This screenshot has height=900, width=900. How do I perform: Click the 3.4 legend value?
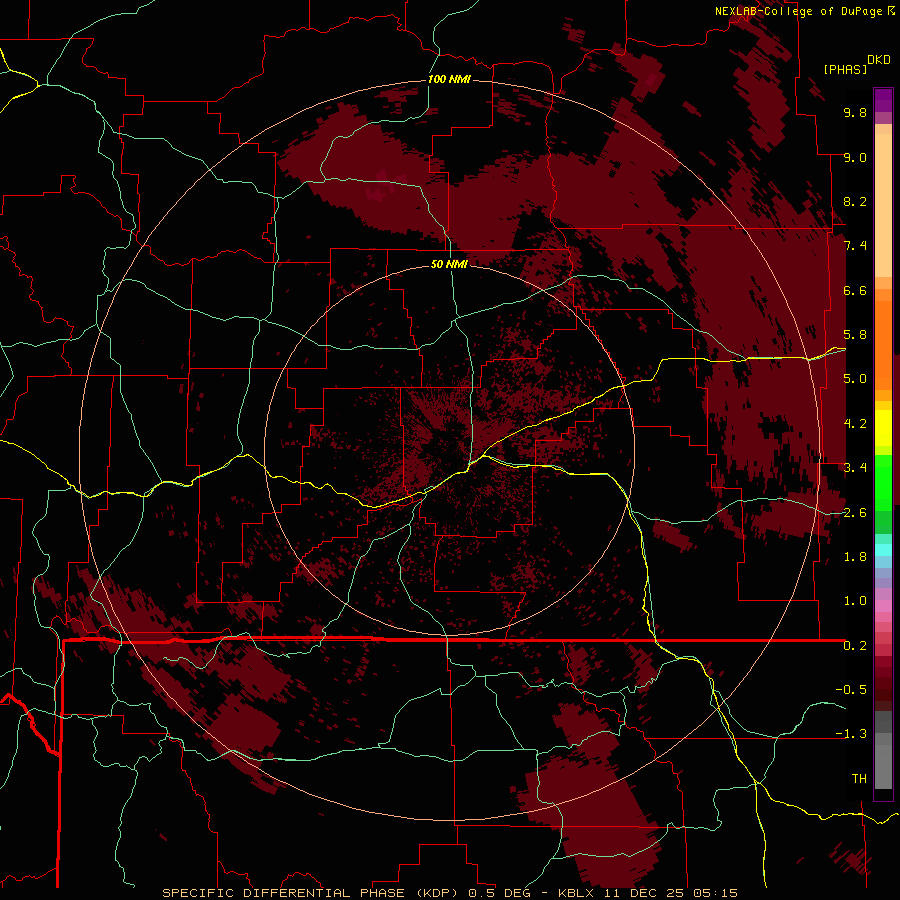(x=855, y=468)
